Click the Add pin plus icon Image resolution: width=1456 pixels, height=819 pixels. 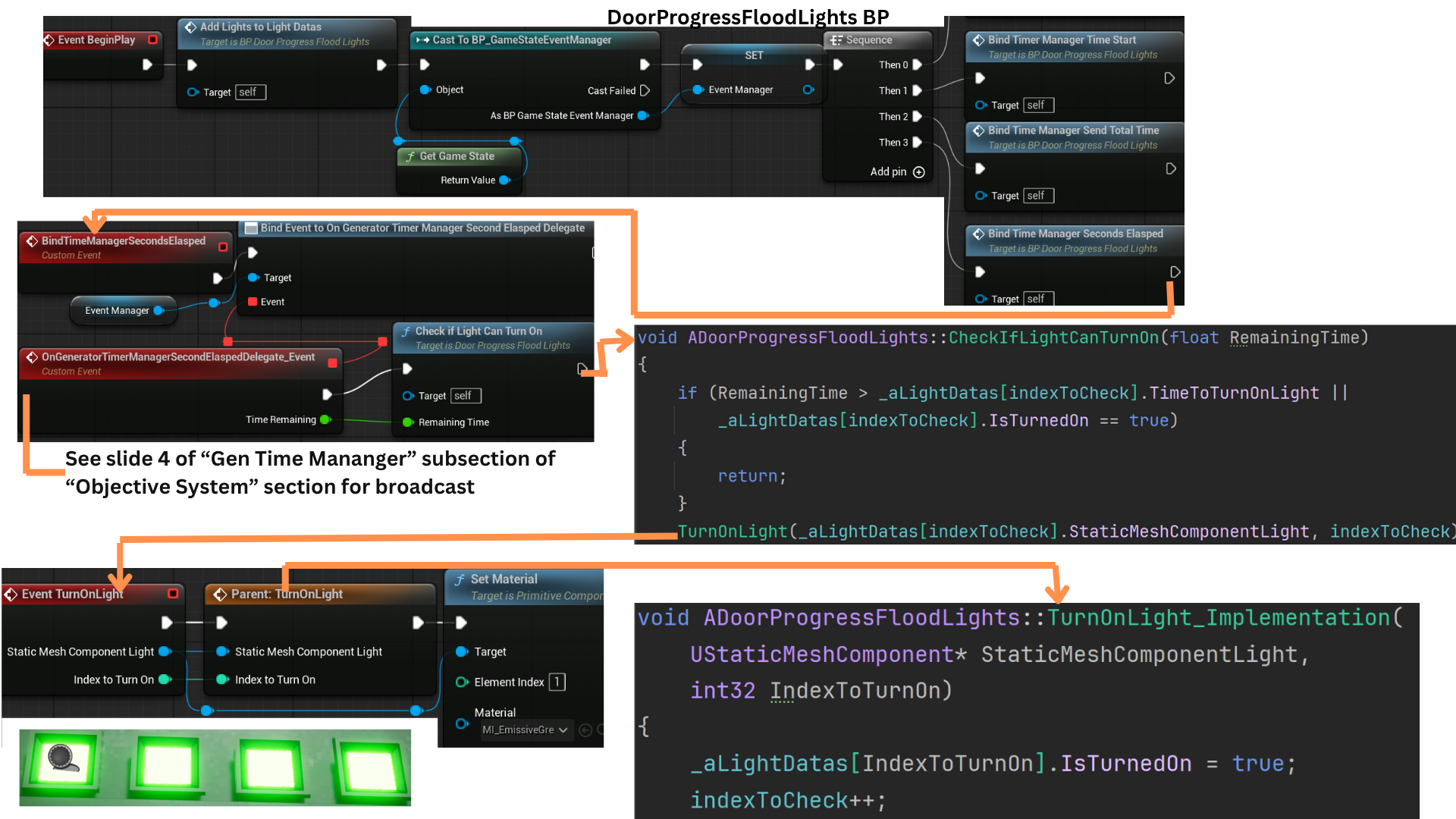919,172
